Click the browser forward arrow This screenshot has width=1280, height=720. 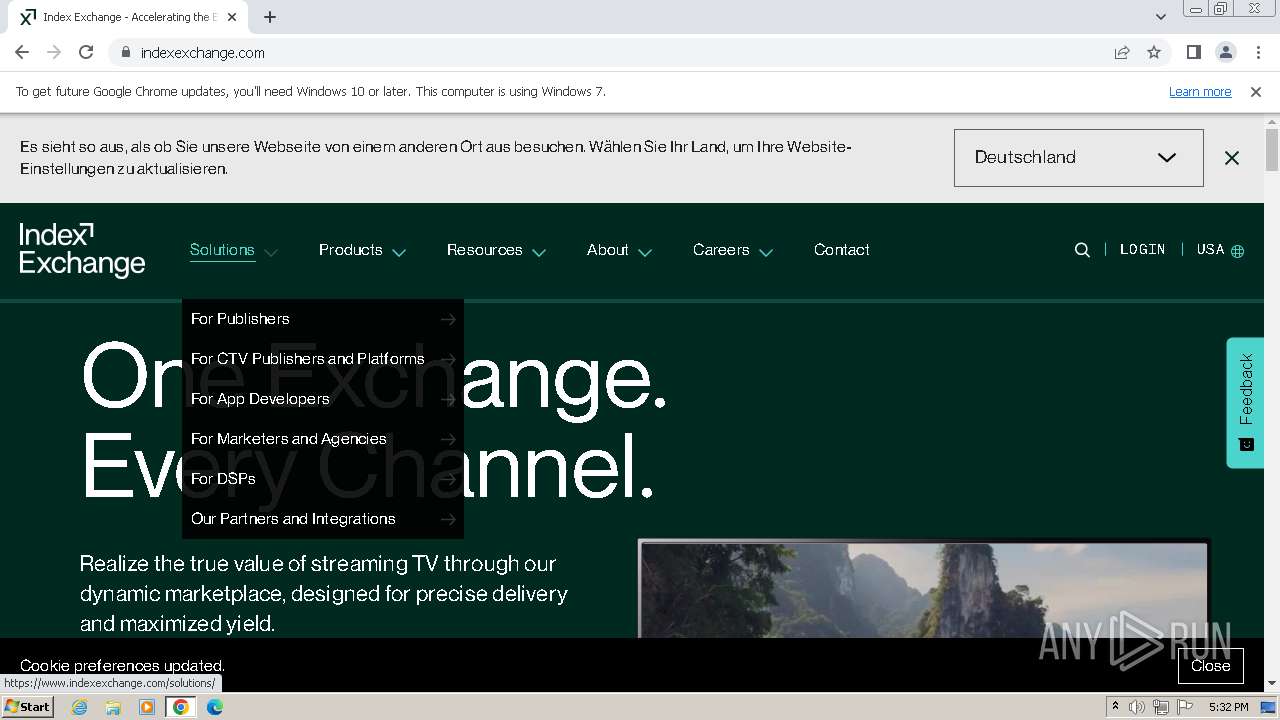pos(54,52)
